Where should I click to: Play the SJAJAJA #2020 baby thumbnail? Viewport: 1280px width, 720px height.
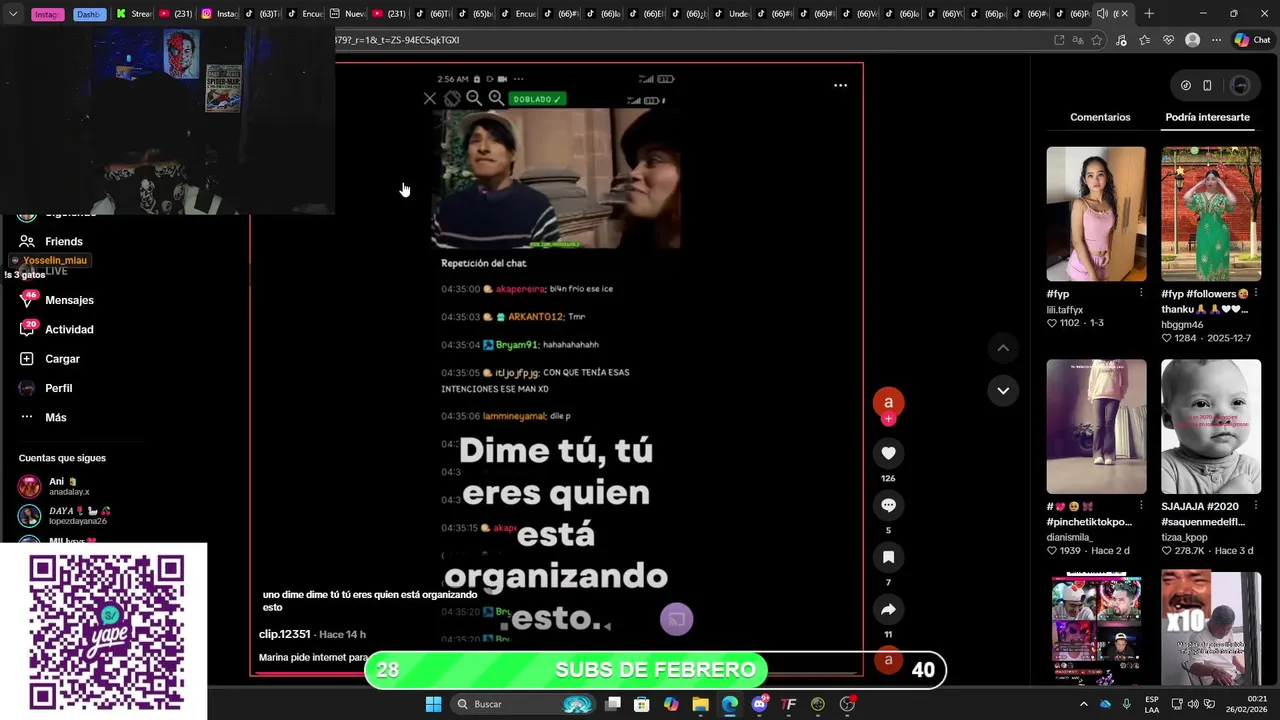click(1211, 427)
